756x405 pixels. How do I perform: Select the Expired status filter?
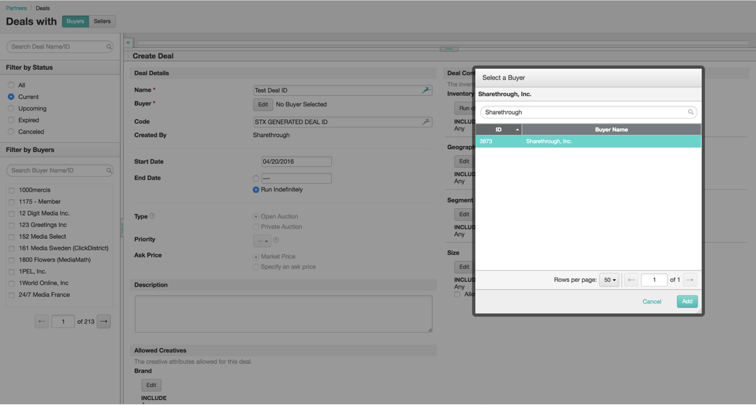11,120
